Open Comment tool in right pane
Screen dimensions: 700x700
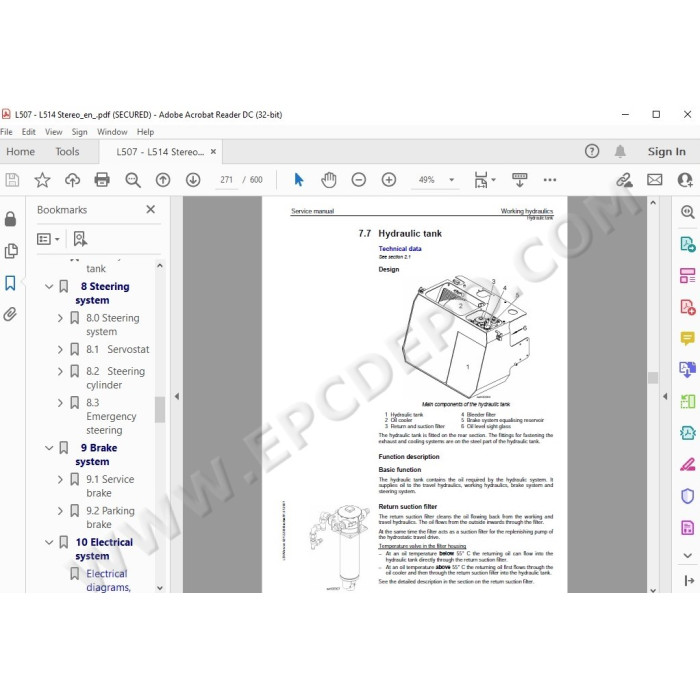pos(687,338)
